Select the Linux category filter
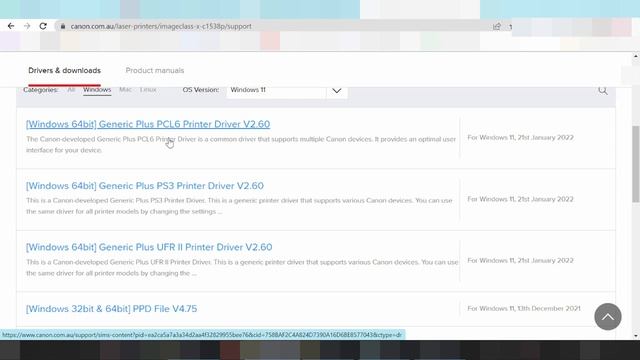The width and height of the screenshot is (640, 360). (x=148, y=90)
